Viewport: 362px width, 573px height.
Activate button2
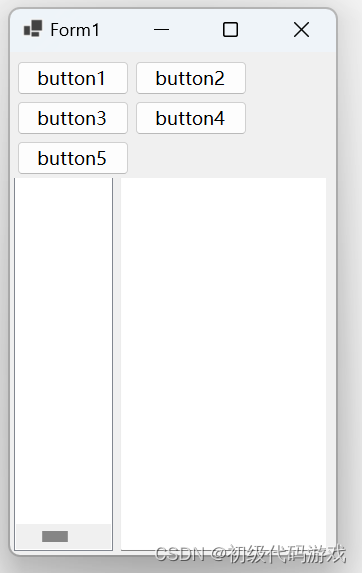coord(191,78)
